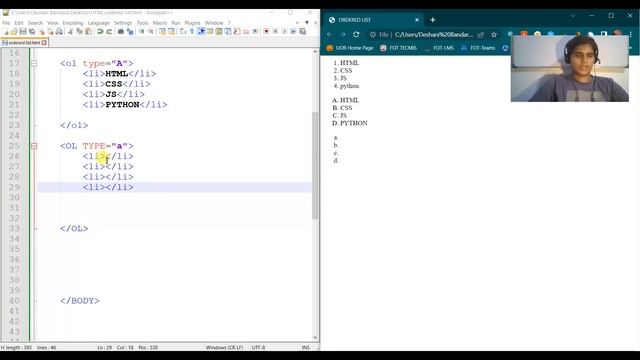Create a new file in Notepad++ toolbar
The height and width of the screenshot is (360, 640).
6,31
